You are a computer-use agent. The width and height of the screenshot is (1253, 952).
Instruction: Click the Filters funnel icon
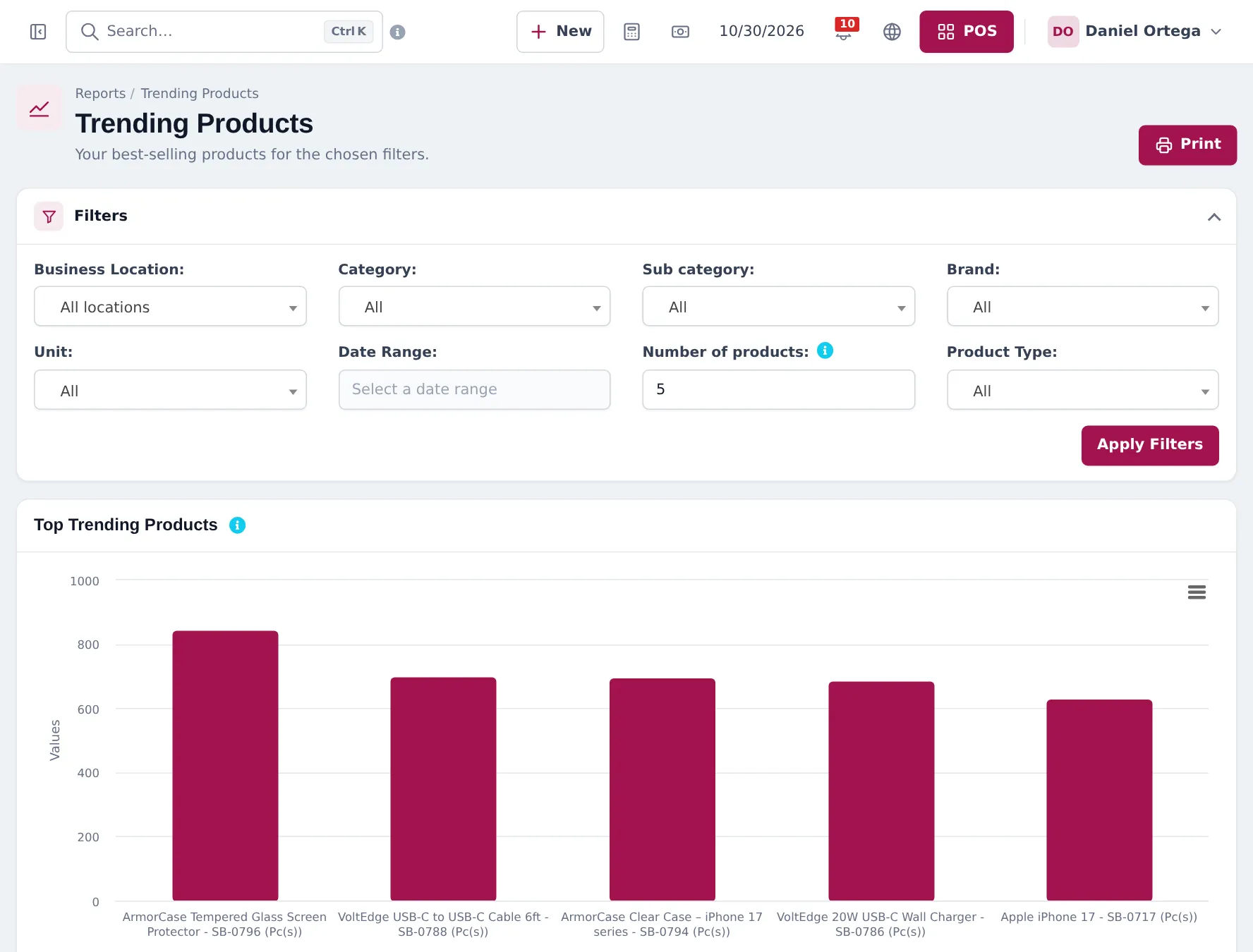click(x=49, y=216)
